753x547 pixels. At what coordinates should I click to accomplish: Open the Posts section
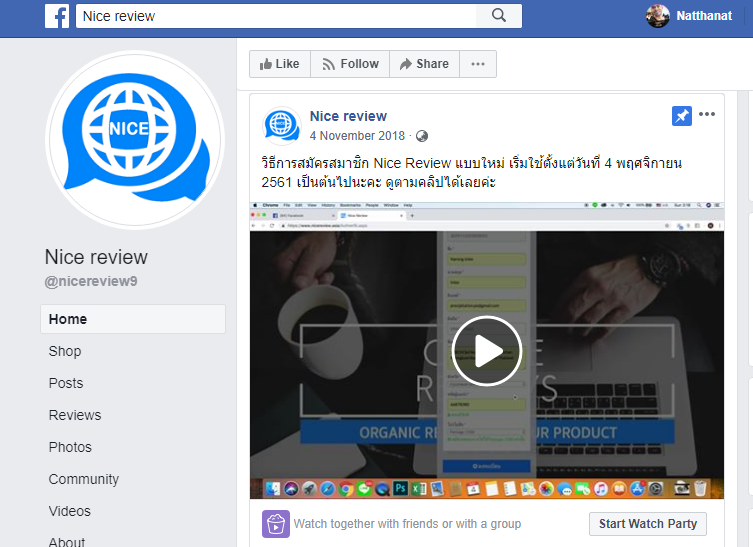point(66,383)
